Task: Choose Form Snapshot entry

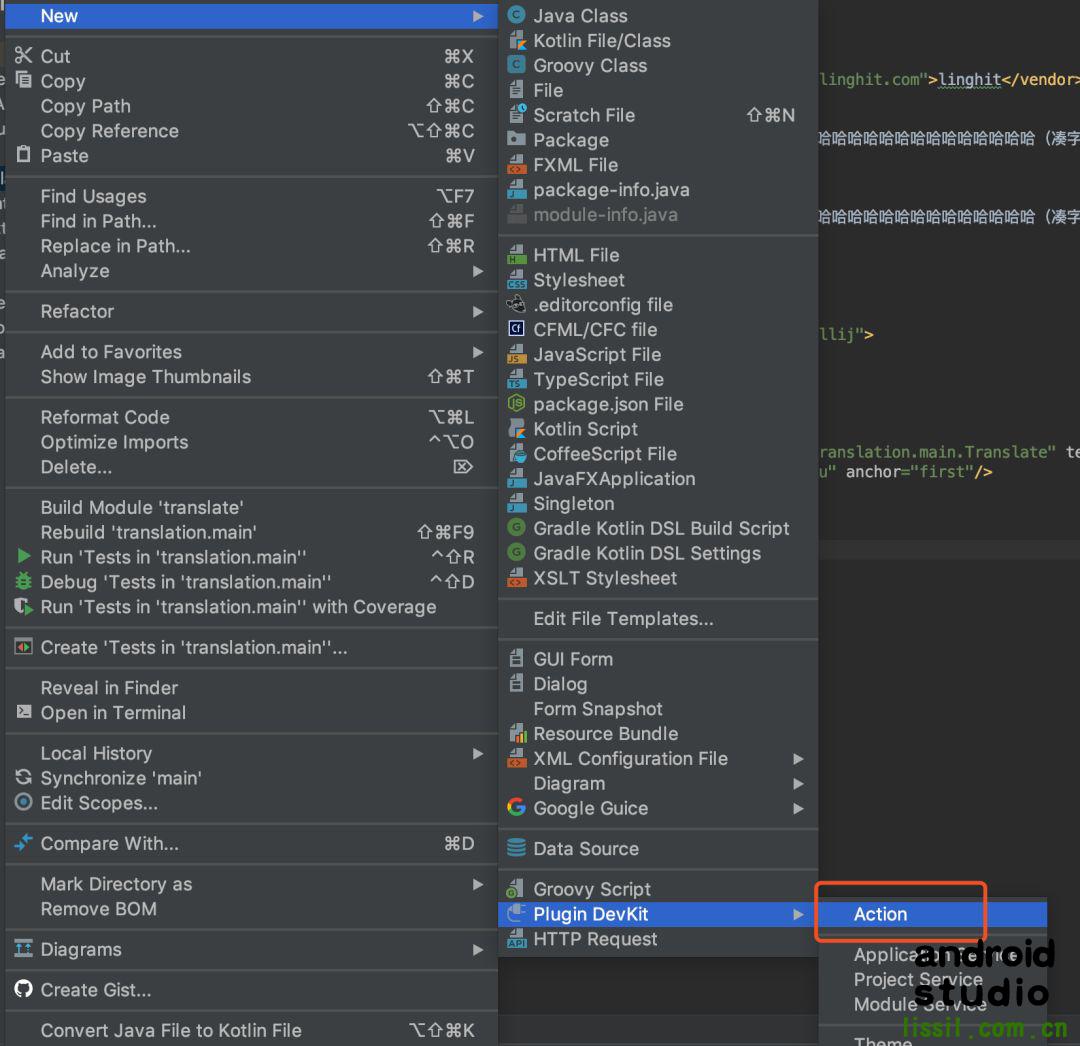Action: point(658,709)
